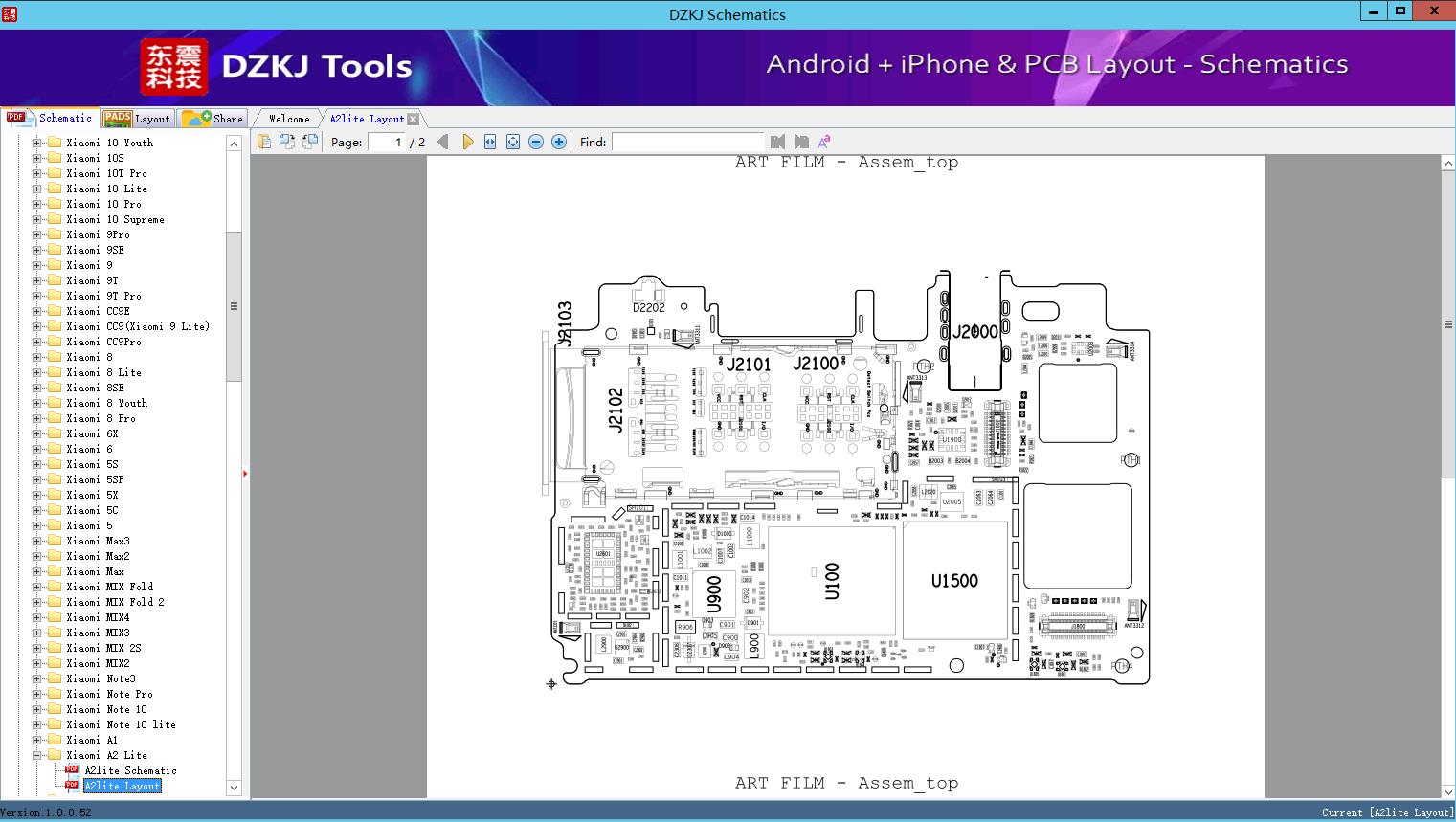Image resolution: width=1456 pixels, height=822 pixels.
Task: Click the document view scroll down arrow
Action: 1448,790
